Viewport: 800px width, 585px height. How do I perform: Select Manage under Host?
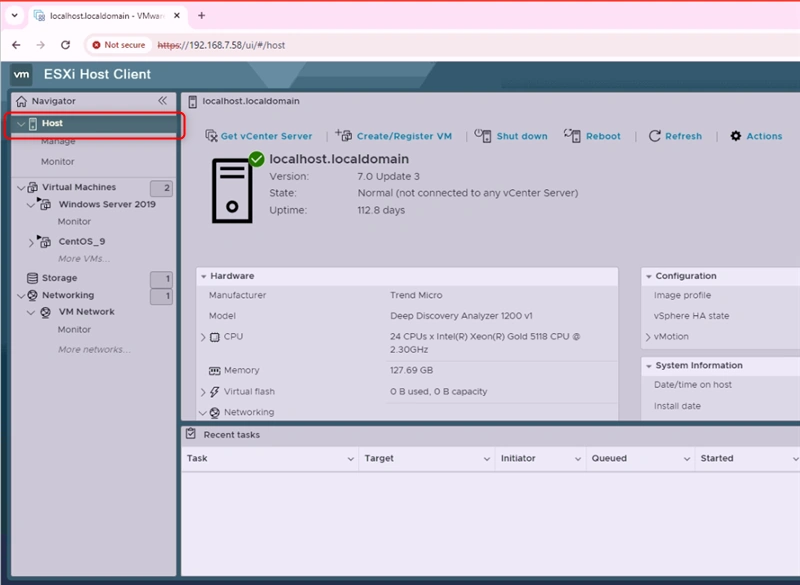click(x=58, y=141)
